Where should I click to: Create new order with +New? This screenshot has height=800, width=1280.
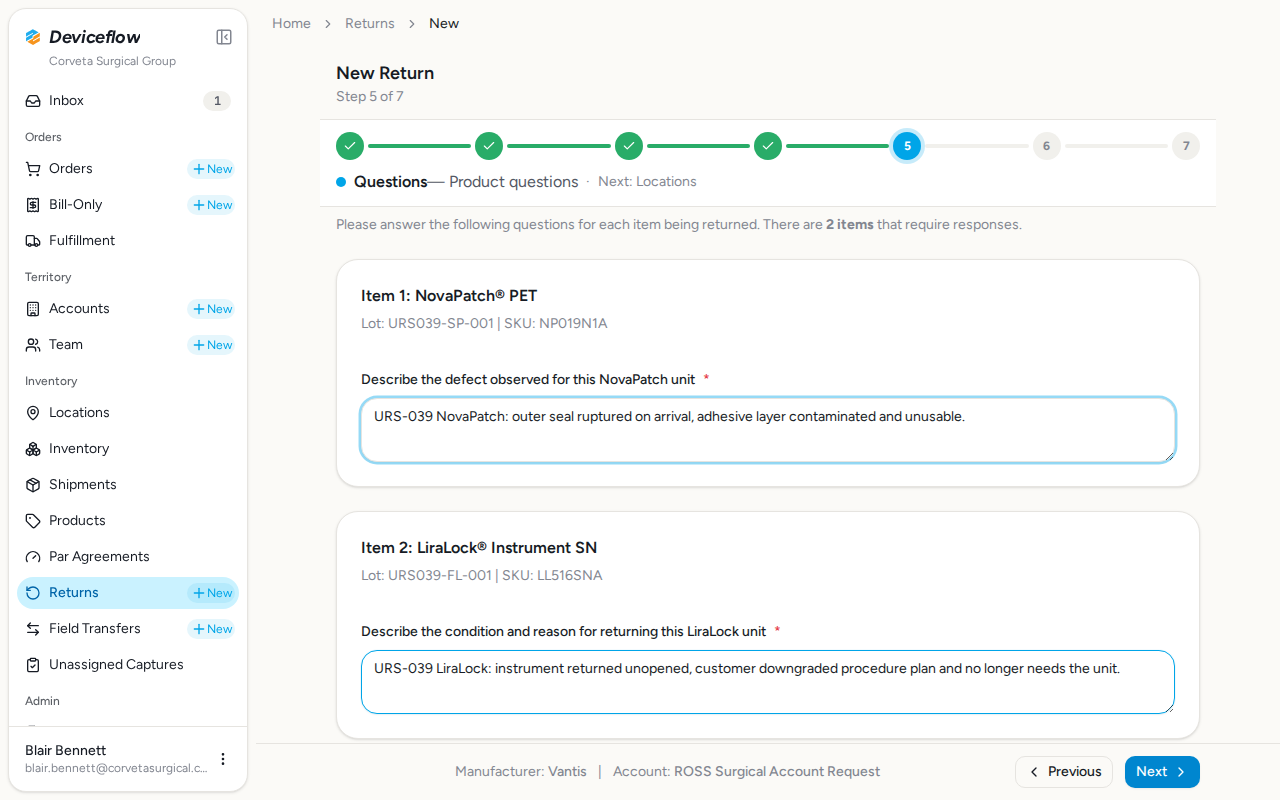[212, 169]
